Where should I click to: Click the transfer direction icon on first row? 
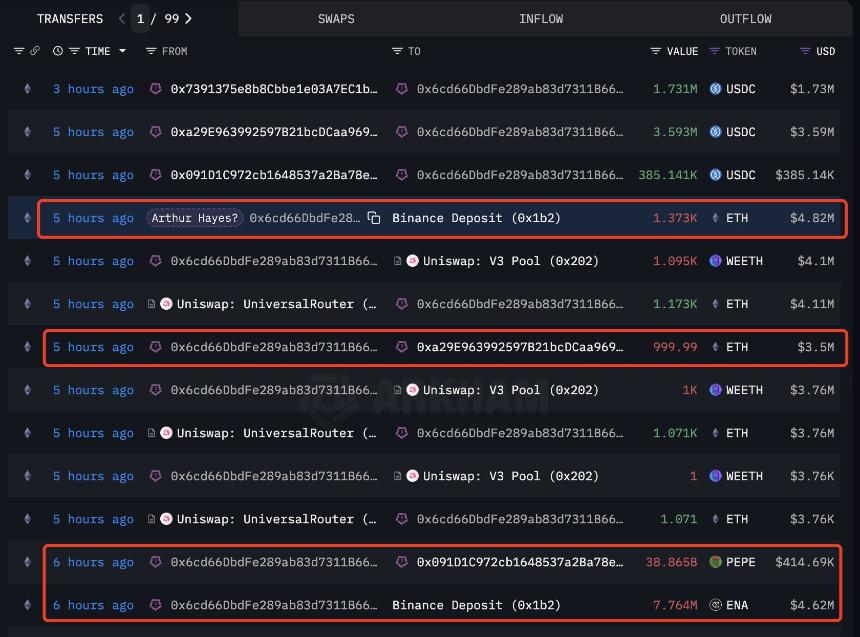coord(26,89)
